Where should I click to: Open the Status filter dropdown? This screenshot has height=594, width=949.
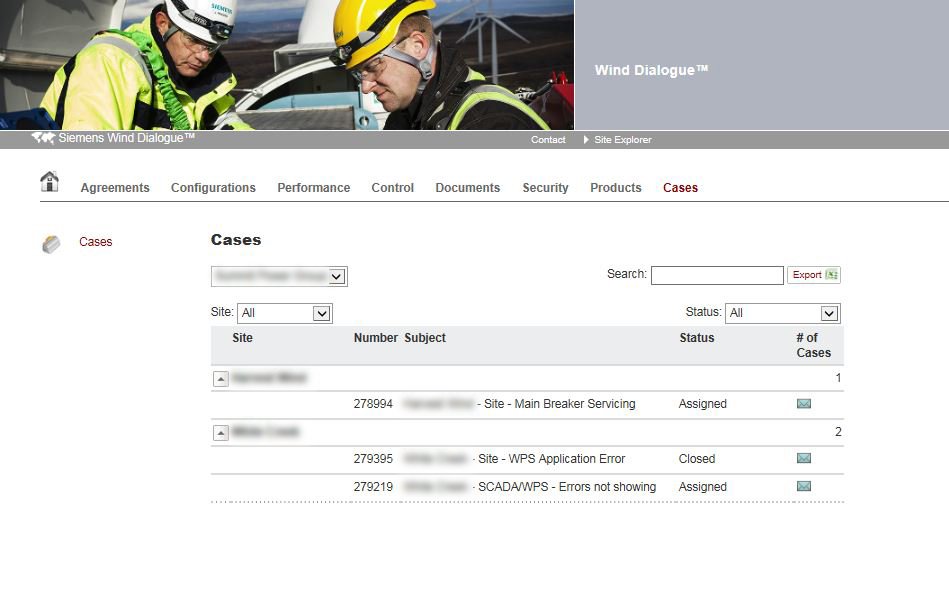(x=783, y=313)
